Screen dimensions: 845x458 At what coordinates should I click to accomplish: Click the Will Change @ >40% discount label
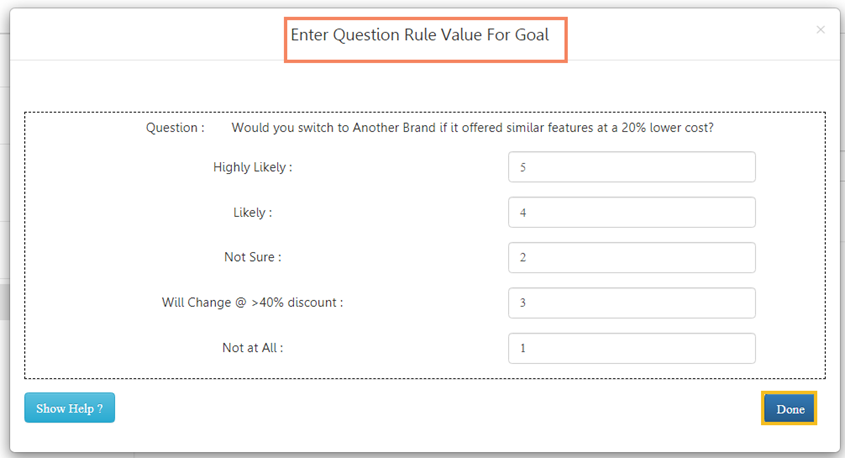[x=252, y=302]
